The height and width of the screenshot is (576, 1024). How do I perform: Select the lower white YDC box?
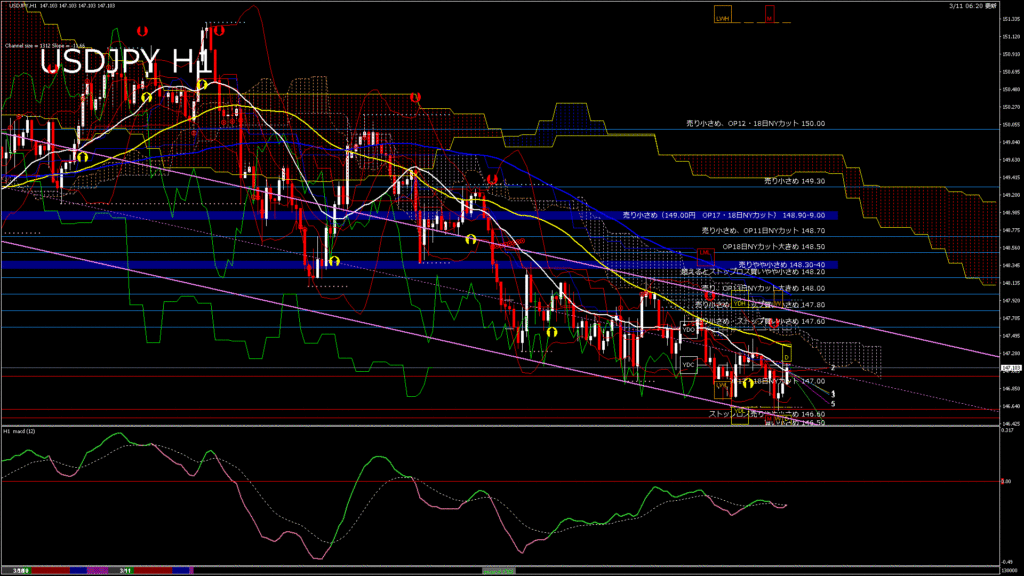coord(687,365)
